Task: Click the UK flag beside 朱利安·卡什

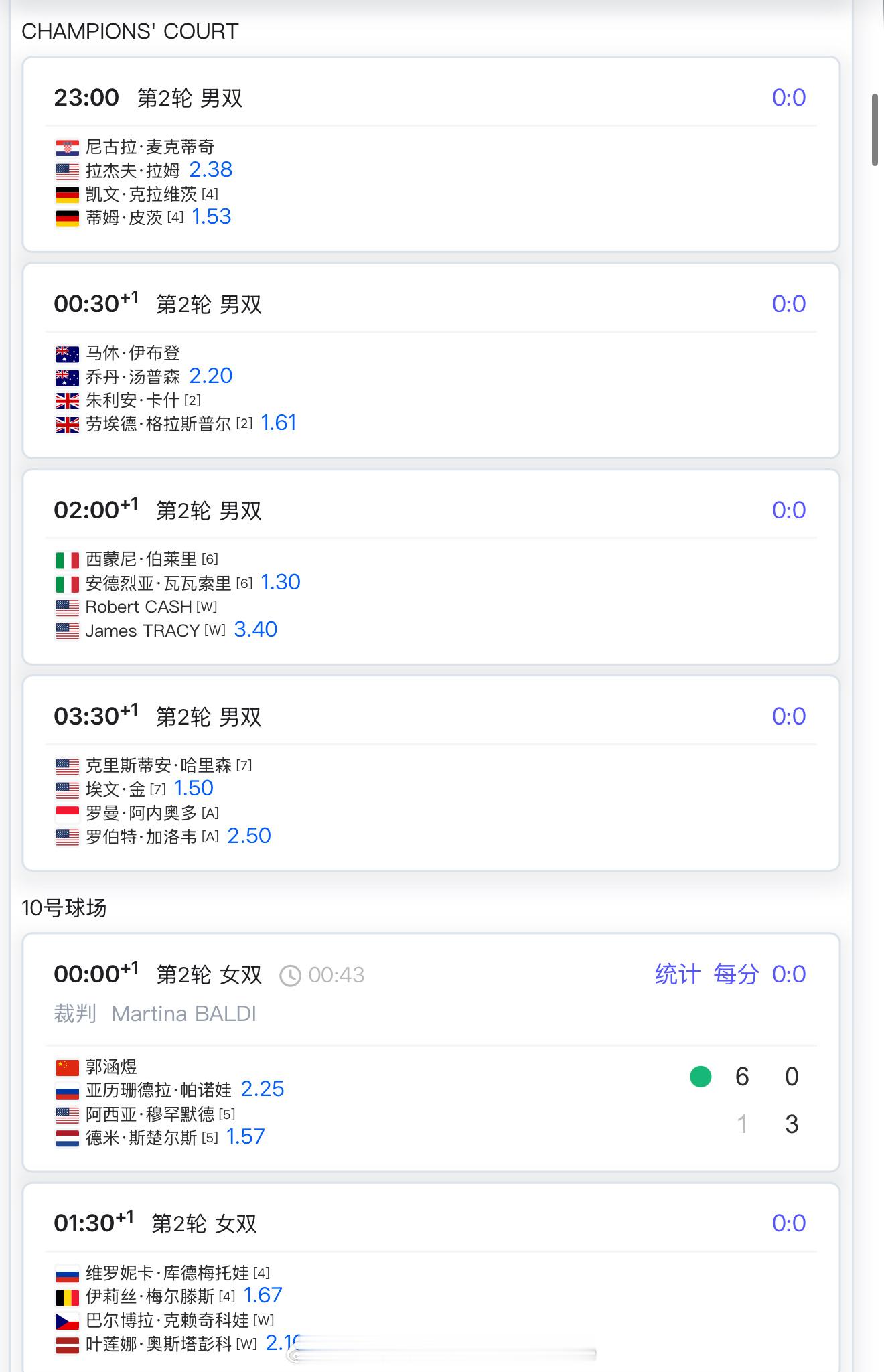Action: pyautogui.click(x=68, y=401)
